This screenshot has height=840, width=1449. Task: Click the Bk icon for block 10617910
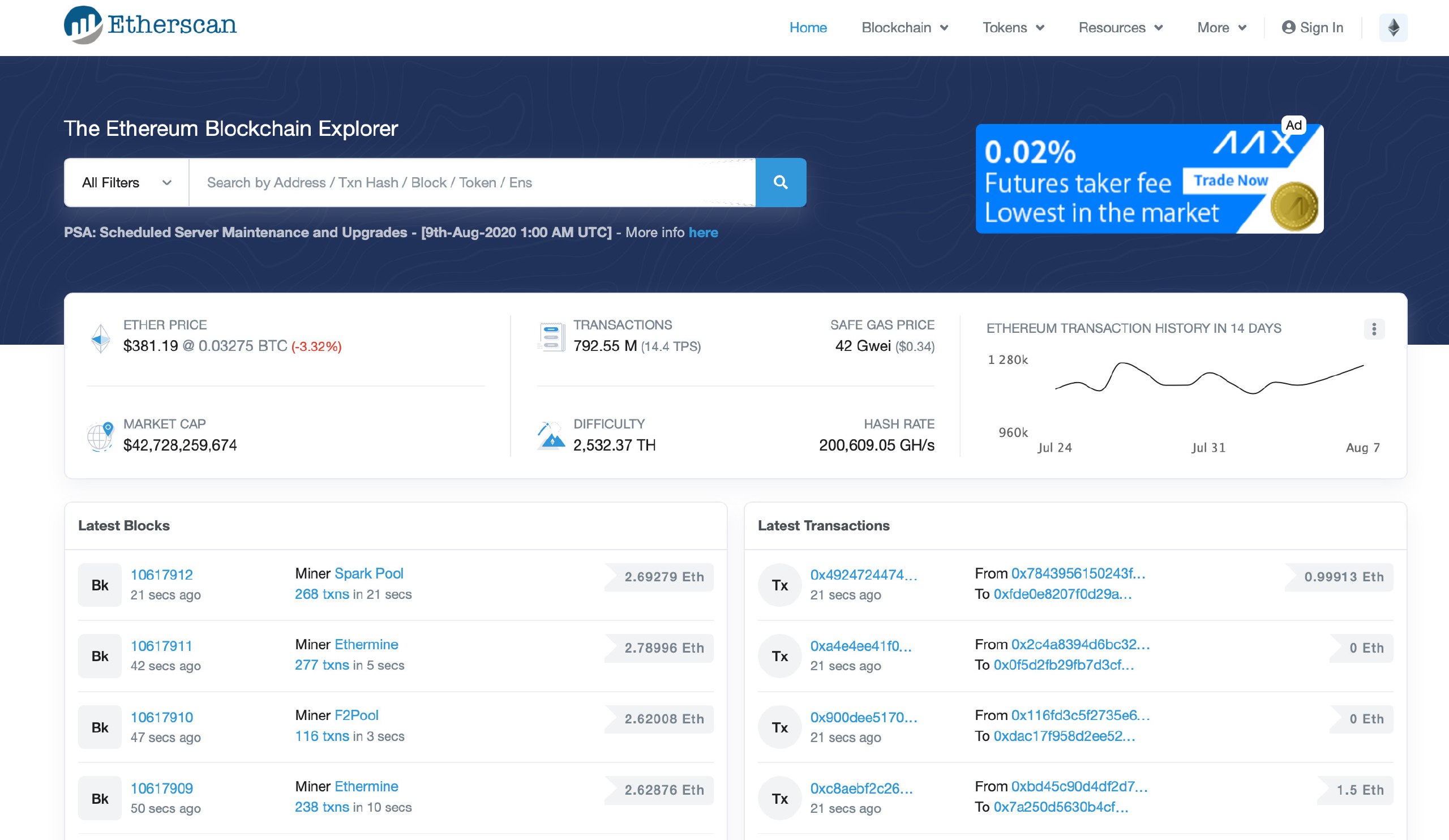100,727
